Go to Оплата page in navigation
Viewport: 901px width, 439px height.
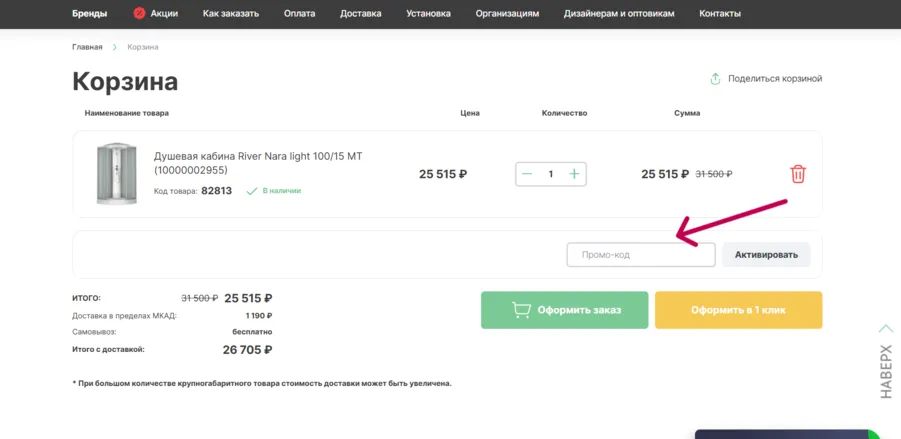(x=299, y=13)
